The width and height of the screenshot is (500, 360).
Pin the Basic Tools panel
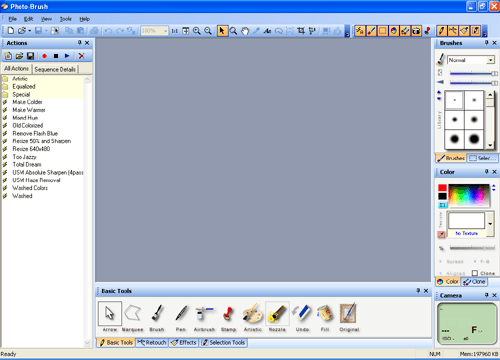coord(418,291)
